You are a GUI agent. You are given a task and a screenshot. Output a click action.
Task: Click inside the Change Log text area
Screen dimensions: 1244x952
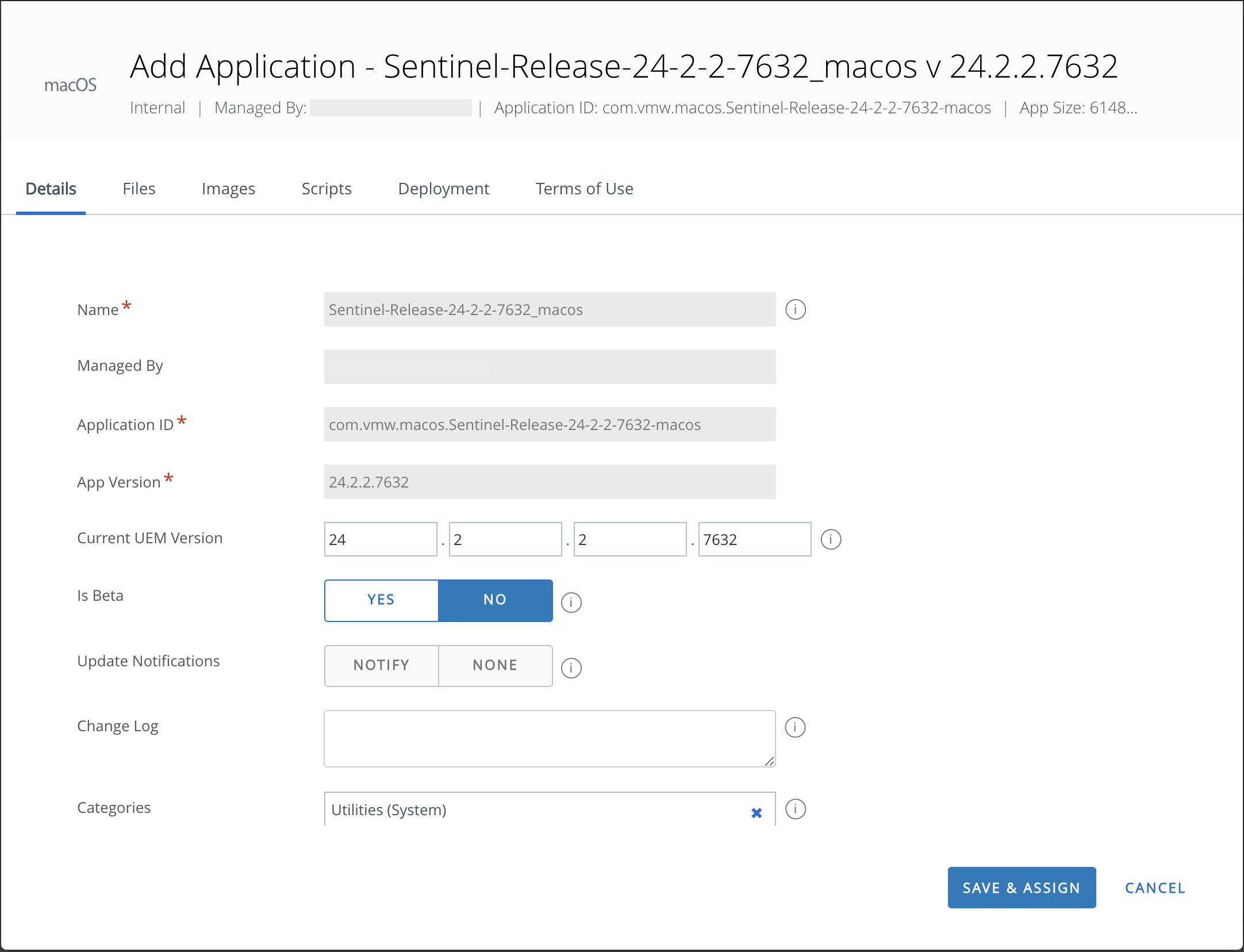550,739
